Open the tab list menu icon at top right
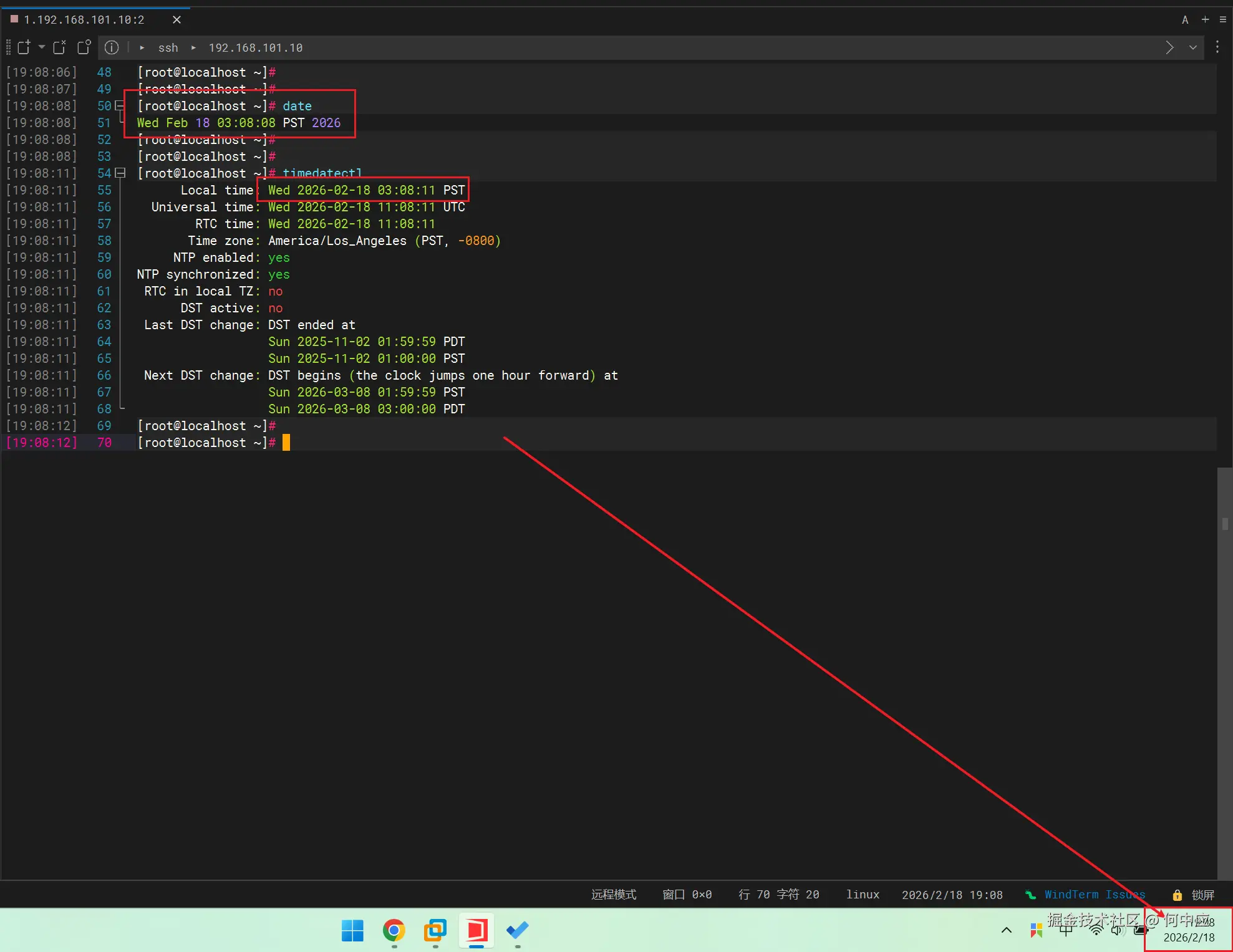1233x952 pixels. pyautogui.click(x=1223, y=20)
